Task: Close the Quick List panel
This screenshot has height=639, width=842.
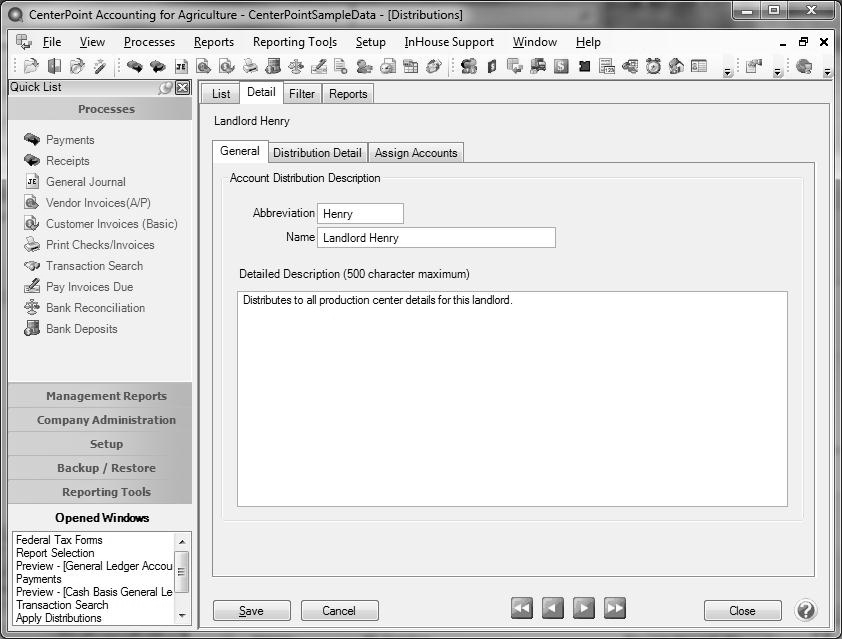Action: point(183,88)
